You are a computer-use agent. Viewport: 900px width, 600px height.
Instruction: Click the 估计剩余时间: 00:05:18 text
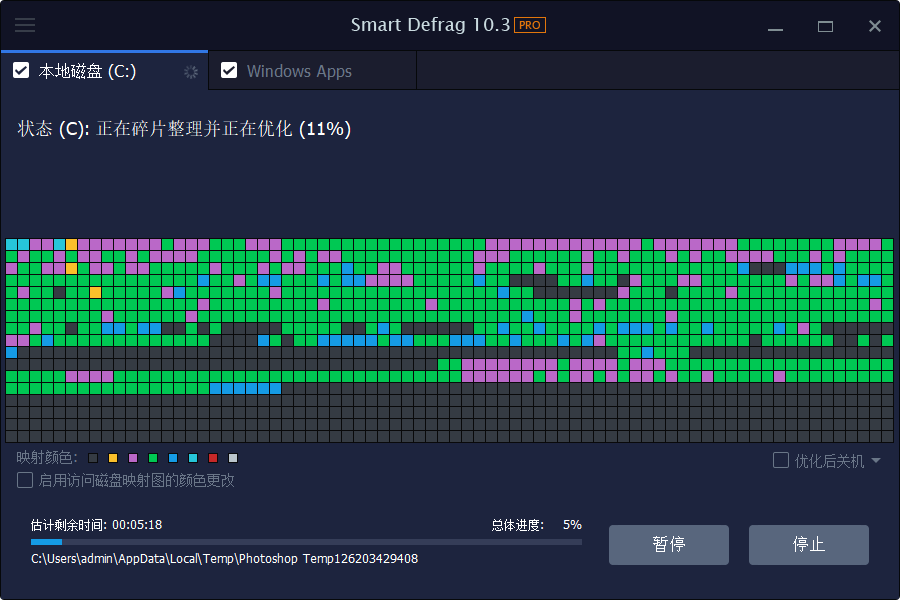(96, 525)
